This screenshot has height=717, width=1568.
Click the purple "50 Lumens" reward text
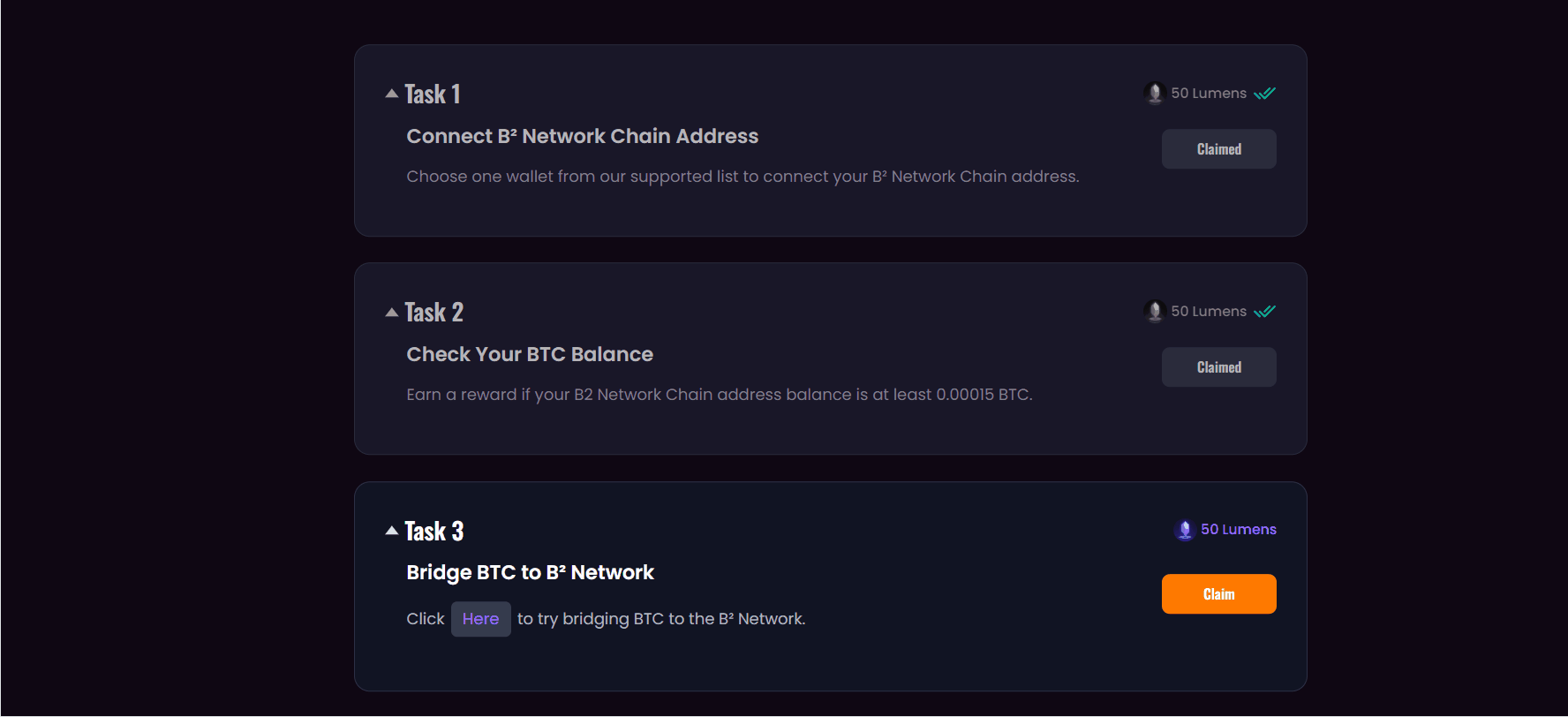click(x=1238, y=530)
